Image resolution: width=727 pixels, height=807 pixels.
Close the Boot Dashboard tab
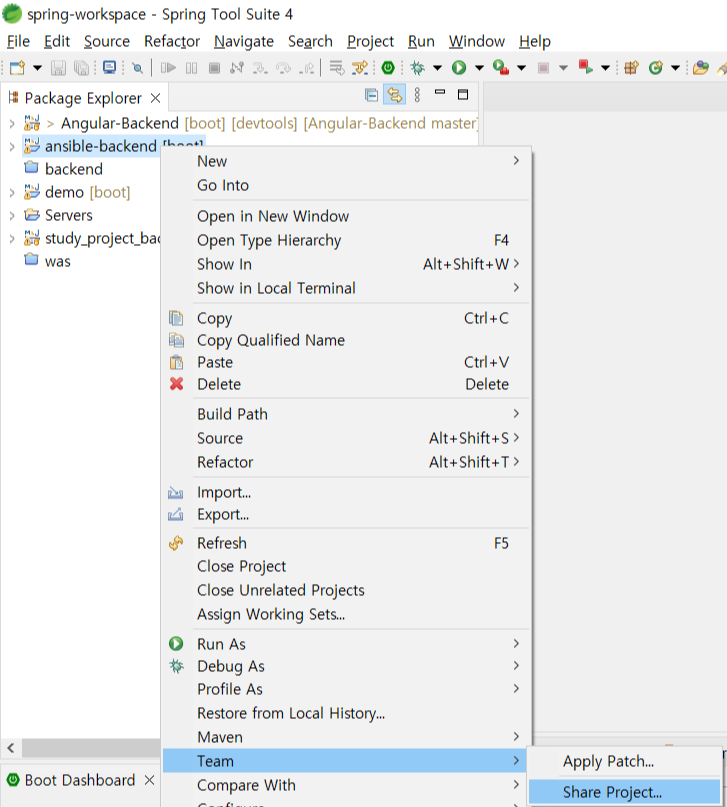click(149, 780)
